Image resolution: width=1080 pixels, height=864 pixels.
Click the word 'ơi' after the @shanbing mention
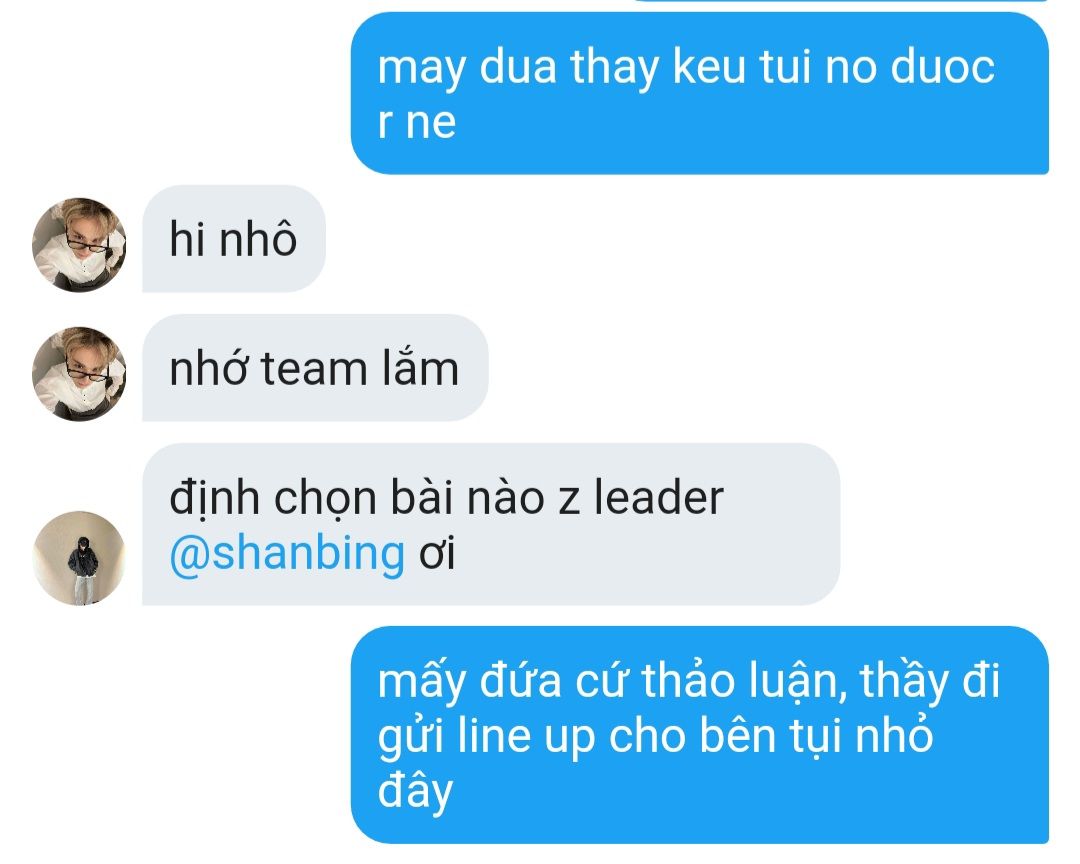(437, 554)
